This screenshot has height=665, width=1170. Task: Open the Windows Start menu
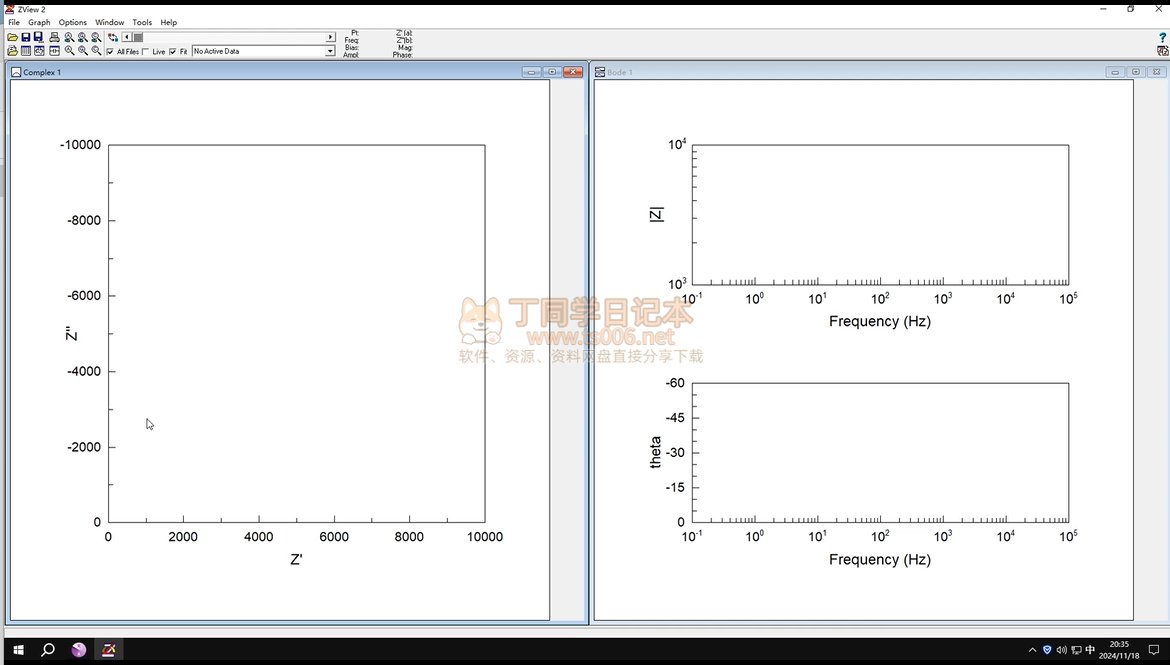tap(18, 650)
